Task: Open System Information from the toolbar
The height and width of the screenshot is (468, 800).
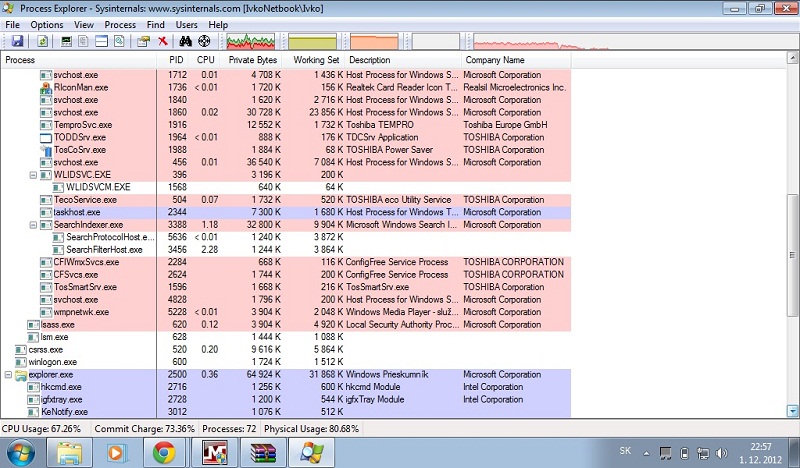Action: click(67, 41)
